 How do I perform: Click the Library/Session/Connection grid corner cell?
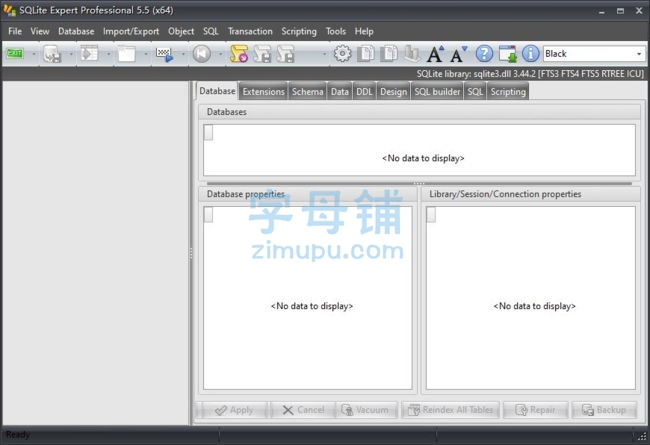coord(431,214)
